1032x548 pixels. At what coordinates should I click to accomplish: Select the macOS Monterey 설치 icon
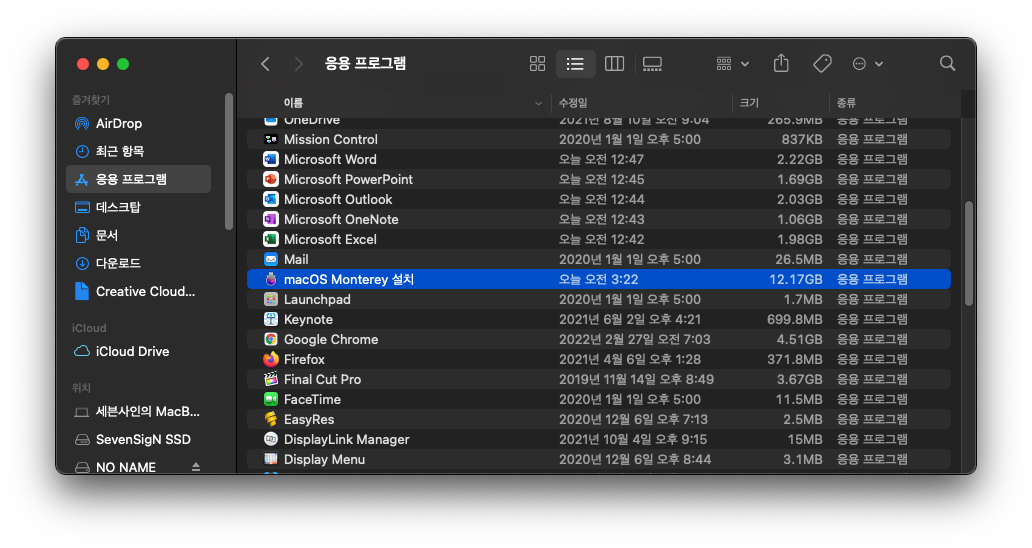271,279
